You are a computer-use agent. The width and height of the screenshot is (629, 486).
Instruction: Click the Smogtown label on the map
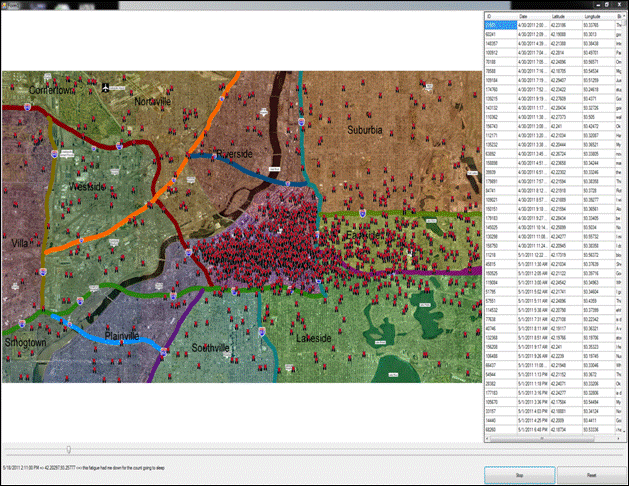[x=25, y=343]
